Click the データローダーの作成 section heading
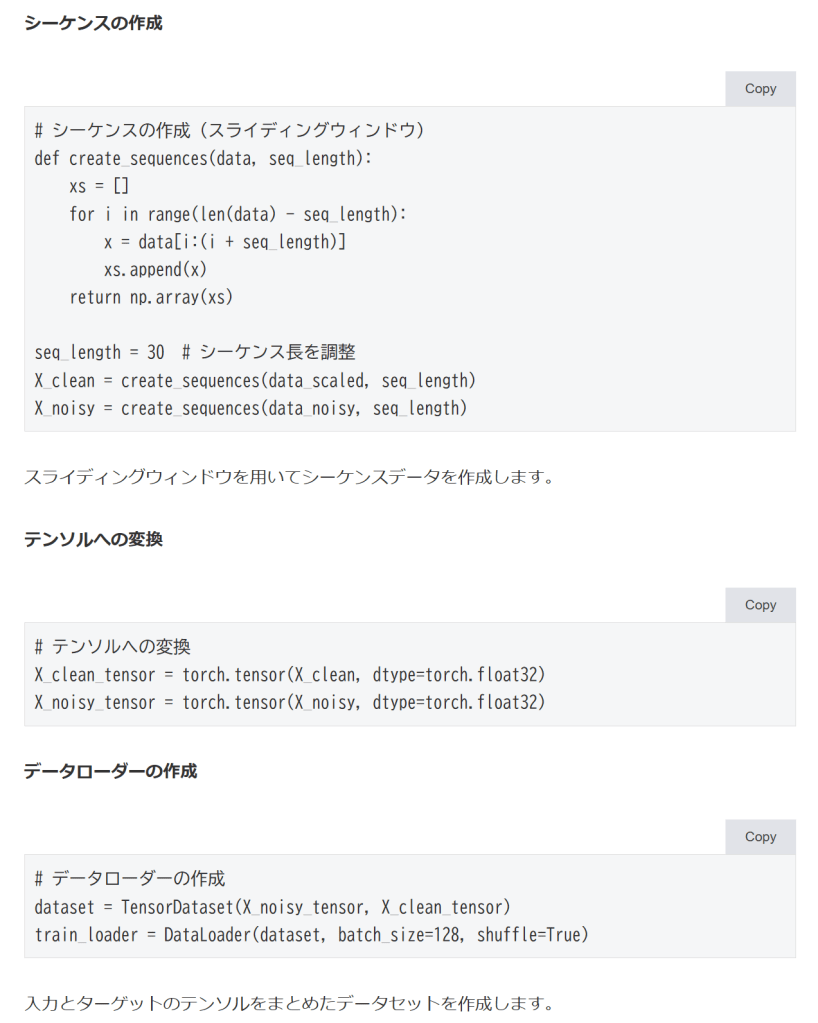The width and height of the screenshot is (818, 1023). (x=110, y=771)
